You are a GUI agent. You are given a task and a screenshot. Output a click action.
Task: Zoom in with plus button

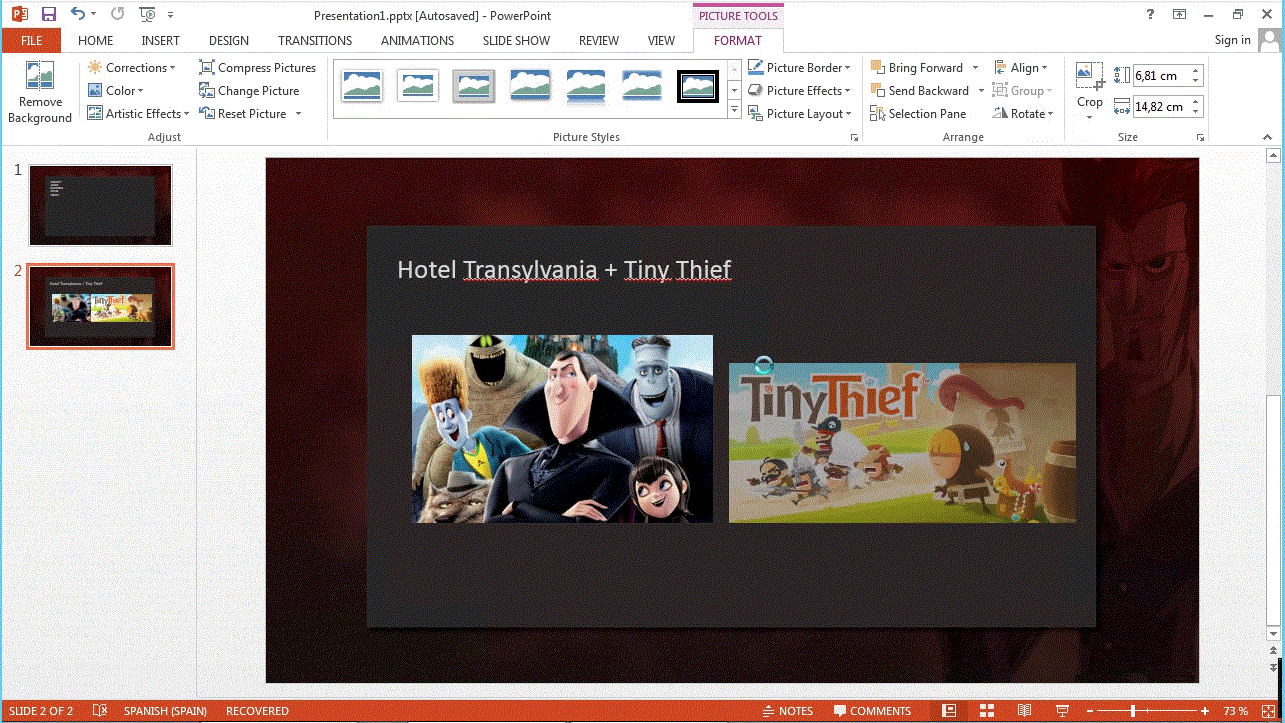(1205, 711)
